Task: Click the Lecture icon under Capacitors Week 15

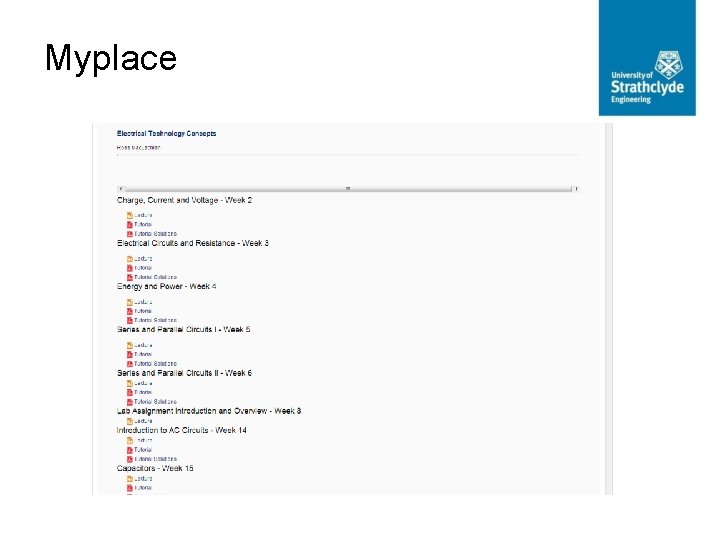Action: (x=130, y=478)
